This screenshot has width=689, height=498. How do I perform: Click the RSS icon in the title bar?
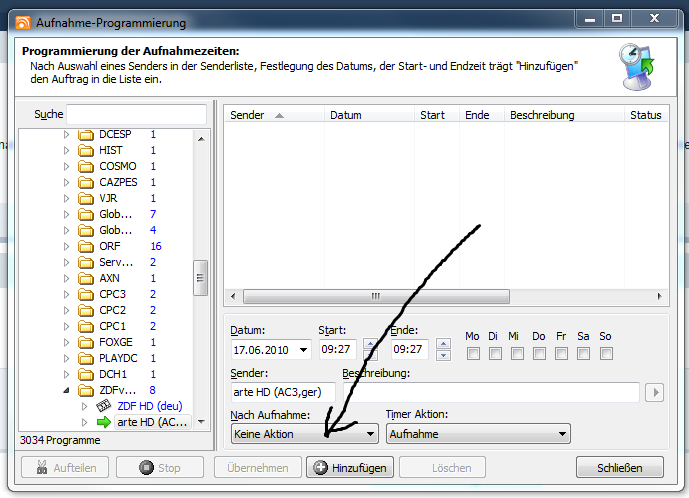tap(21, 22)
